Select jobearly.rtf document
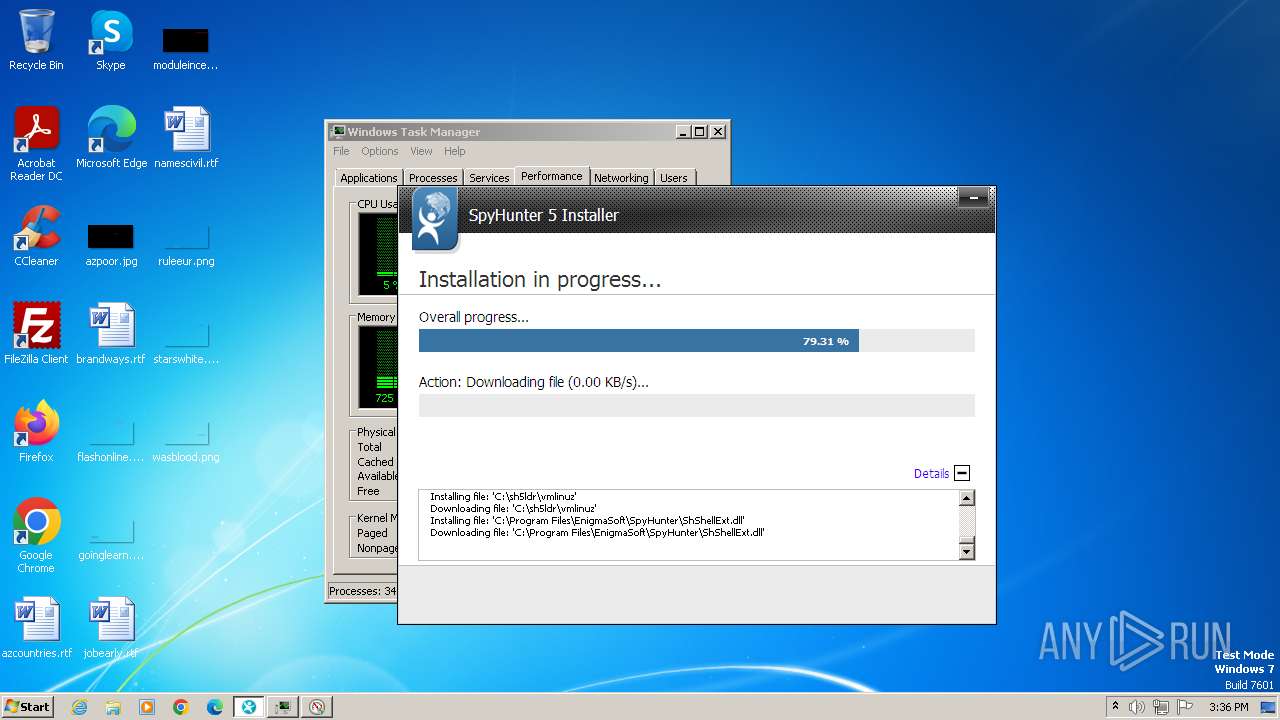The width and height of the screenshot is (1280, 720). tap(111, 627)
